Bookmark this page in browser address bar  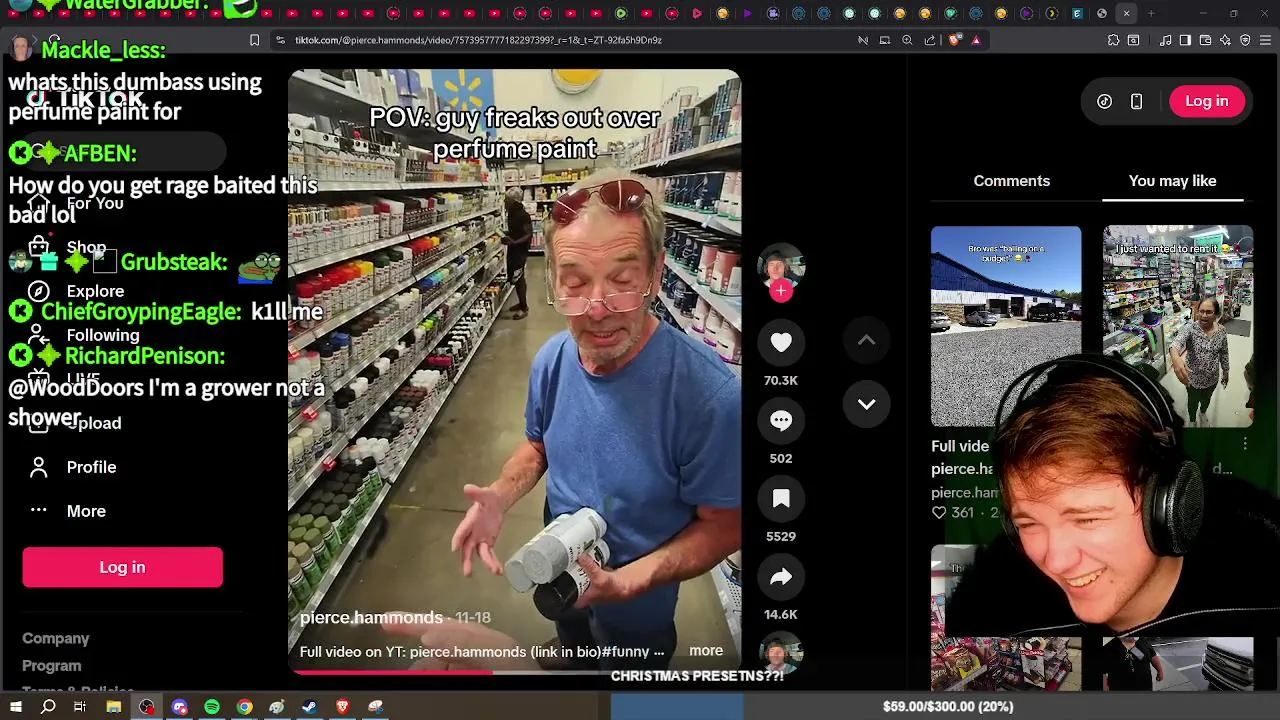tap(254, 40)
